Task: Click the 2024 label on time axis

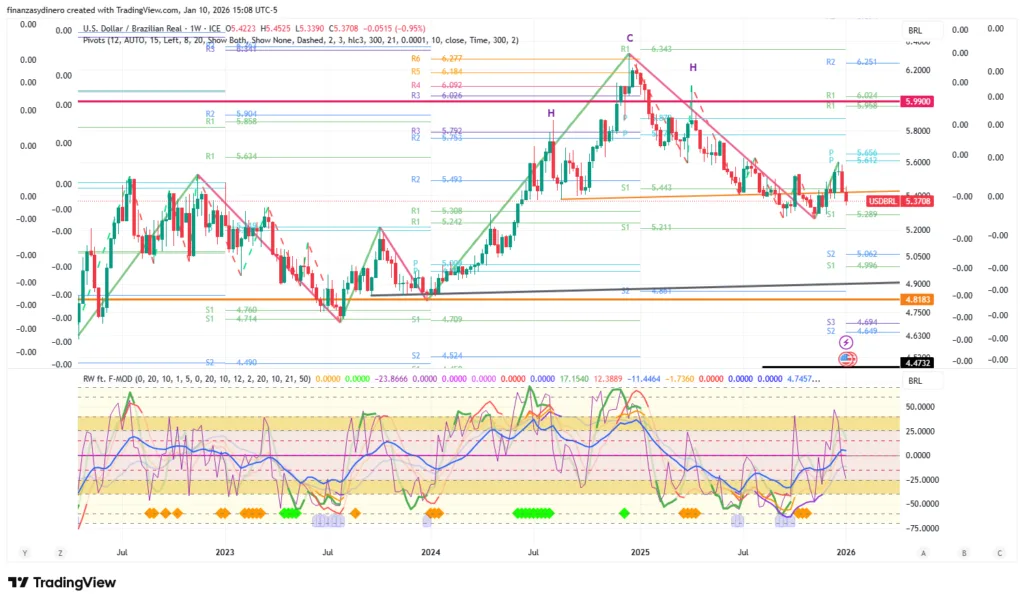Action: (x=431, y=552)
